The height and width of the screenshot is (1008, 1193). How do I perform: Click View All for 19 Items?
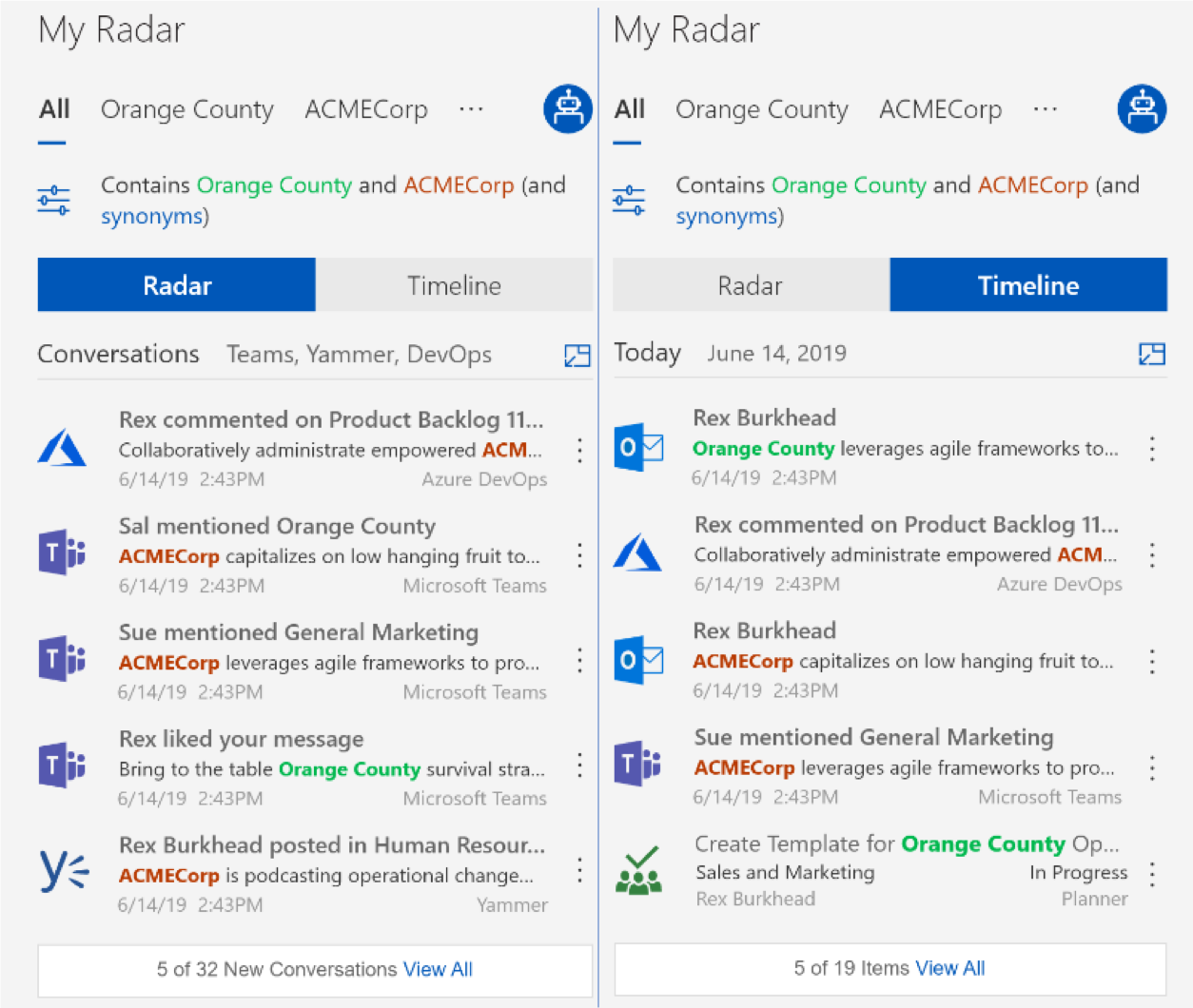coord(949,968)
